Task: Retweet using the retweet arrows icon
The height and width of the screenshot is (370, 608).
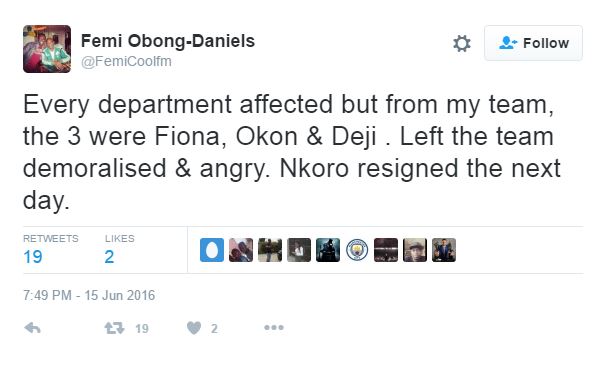Action: coord(114,328)
